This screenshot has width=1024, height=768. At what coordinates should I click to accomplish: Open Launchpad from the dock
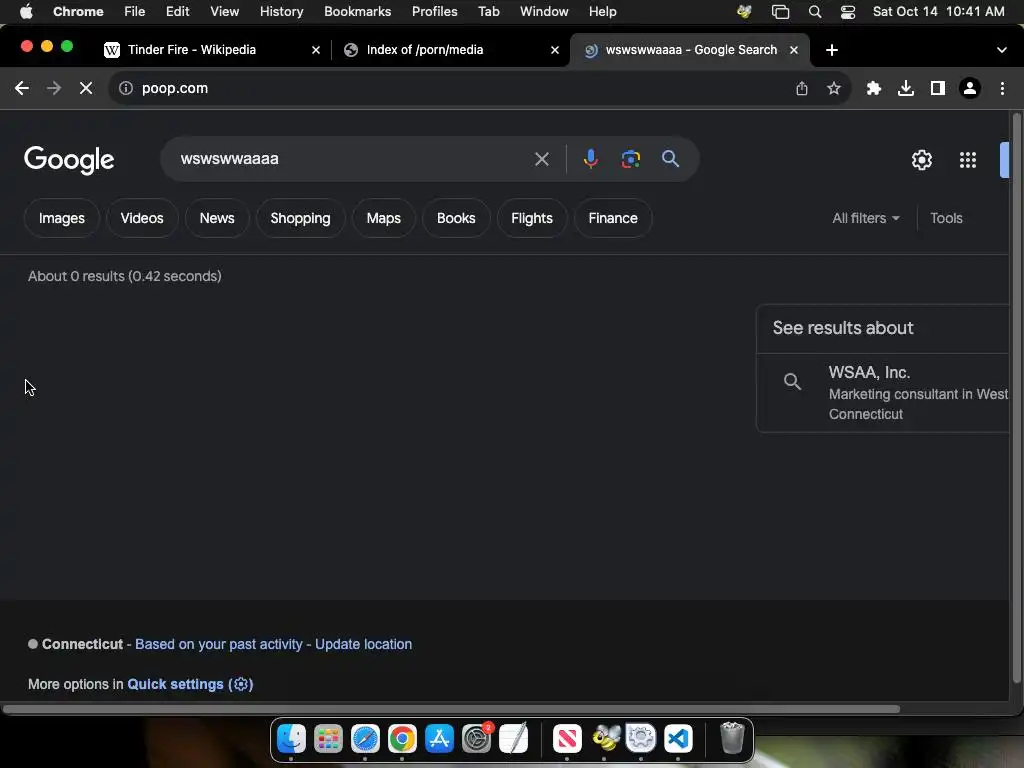pos(328,739)
